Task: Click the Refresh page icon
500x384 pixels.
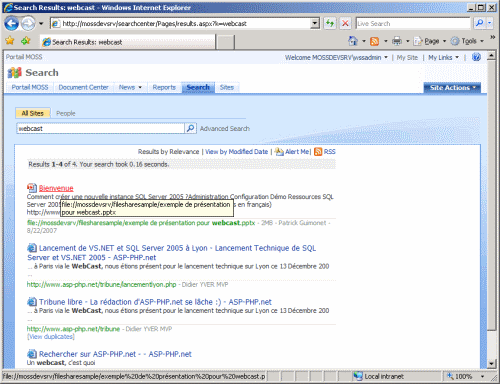Action: (330, 23)
